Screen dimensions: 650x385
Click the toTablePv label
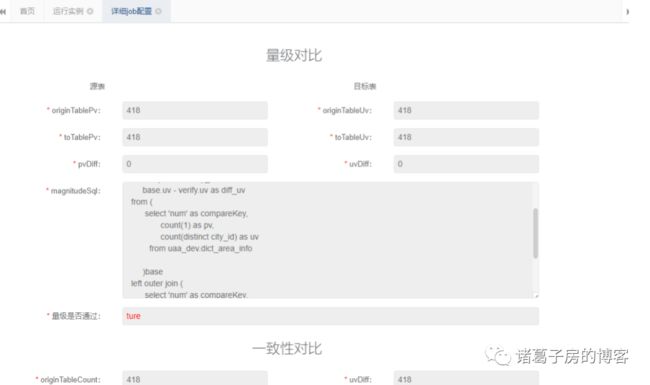(x=80, y=137)
